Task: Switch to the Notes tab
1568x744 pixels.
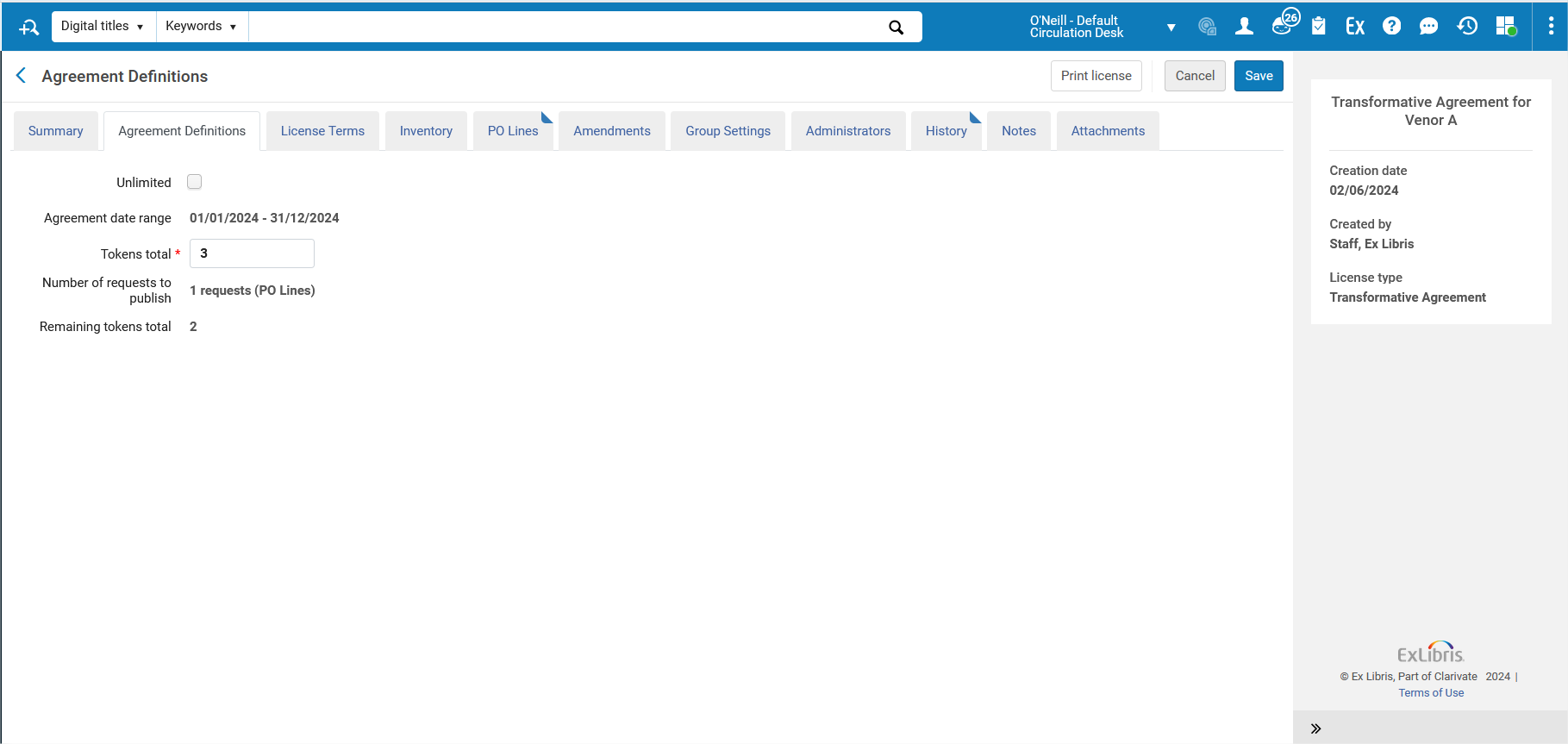Action: click(x=1019, y=131)
